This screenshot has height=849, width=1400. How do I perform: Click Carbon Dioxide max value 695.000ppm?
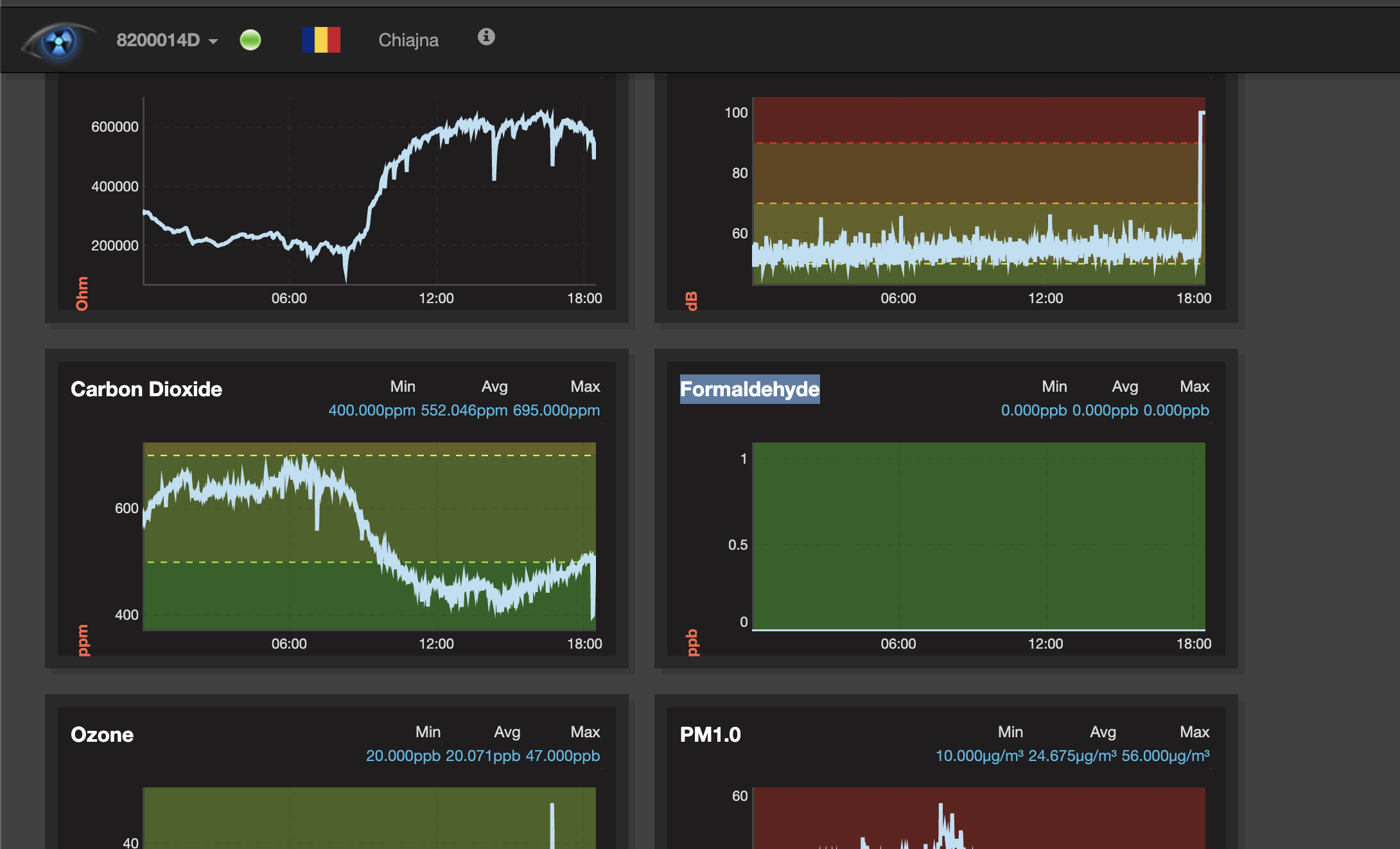point(556,410)
